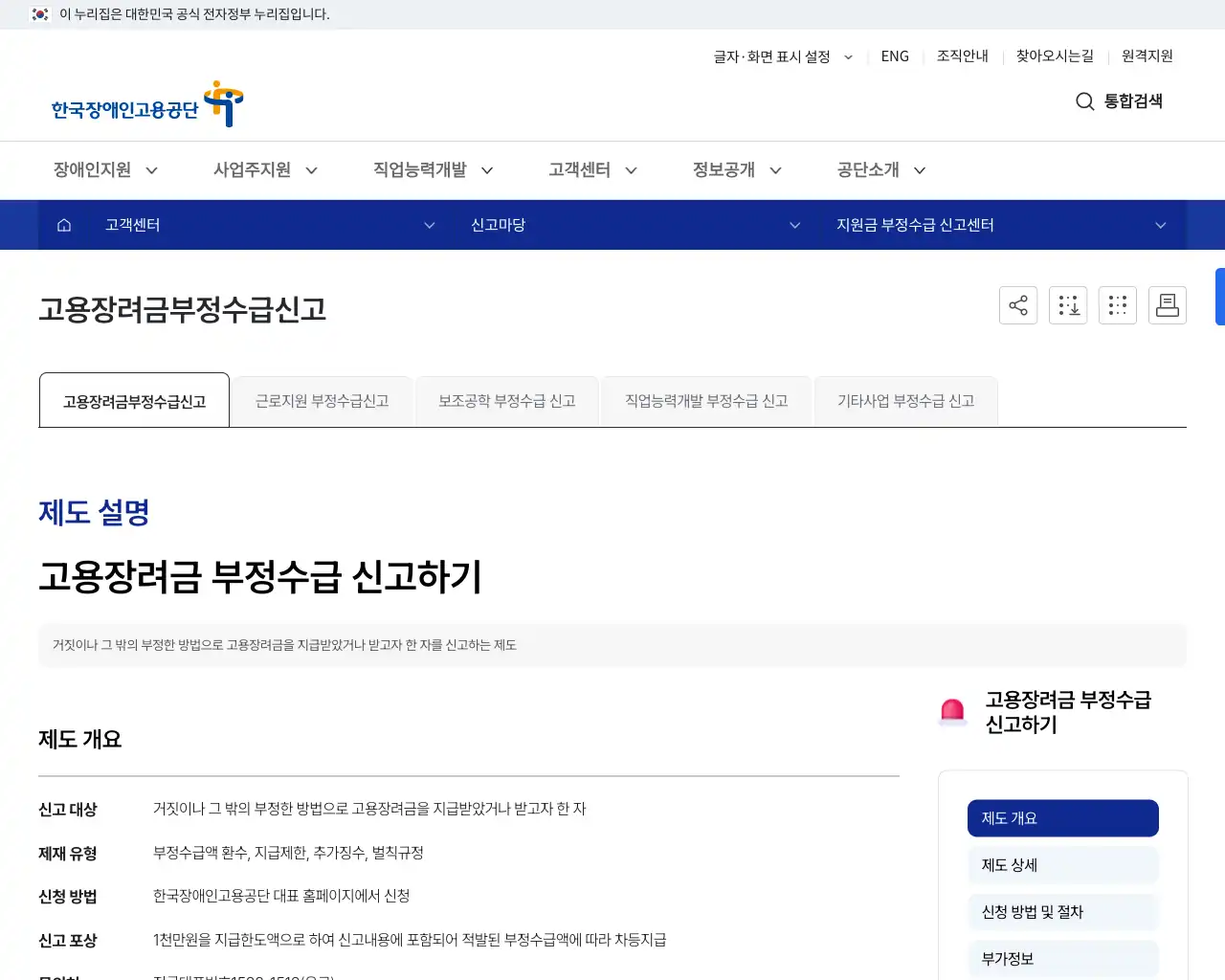Viewport: 1225px width, 980px height.
Task: Select 제도 상세 in the sidebar navigation
Action: pyautogui.click(x=1062, y=864)
